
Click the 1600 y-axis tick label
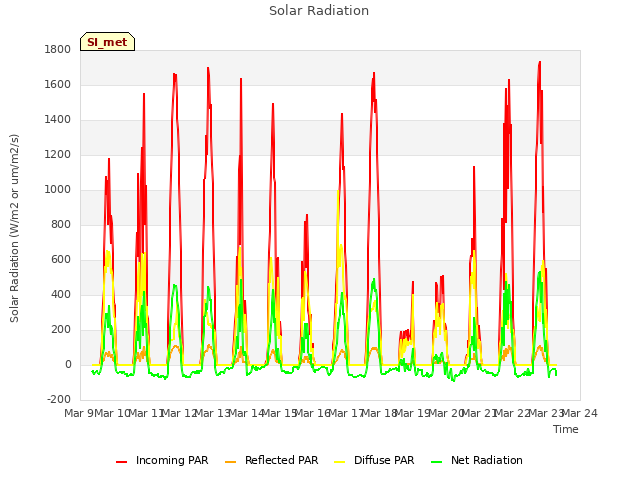point(58,84)
